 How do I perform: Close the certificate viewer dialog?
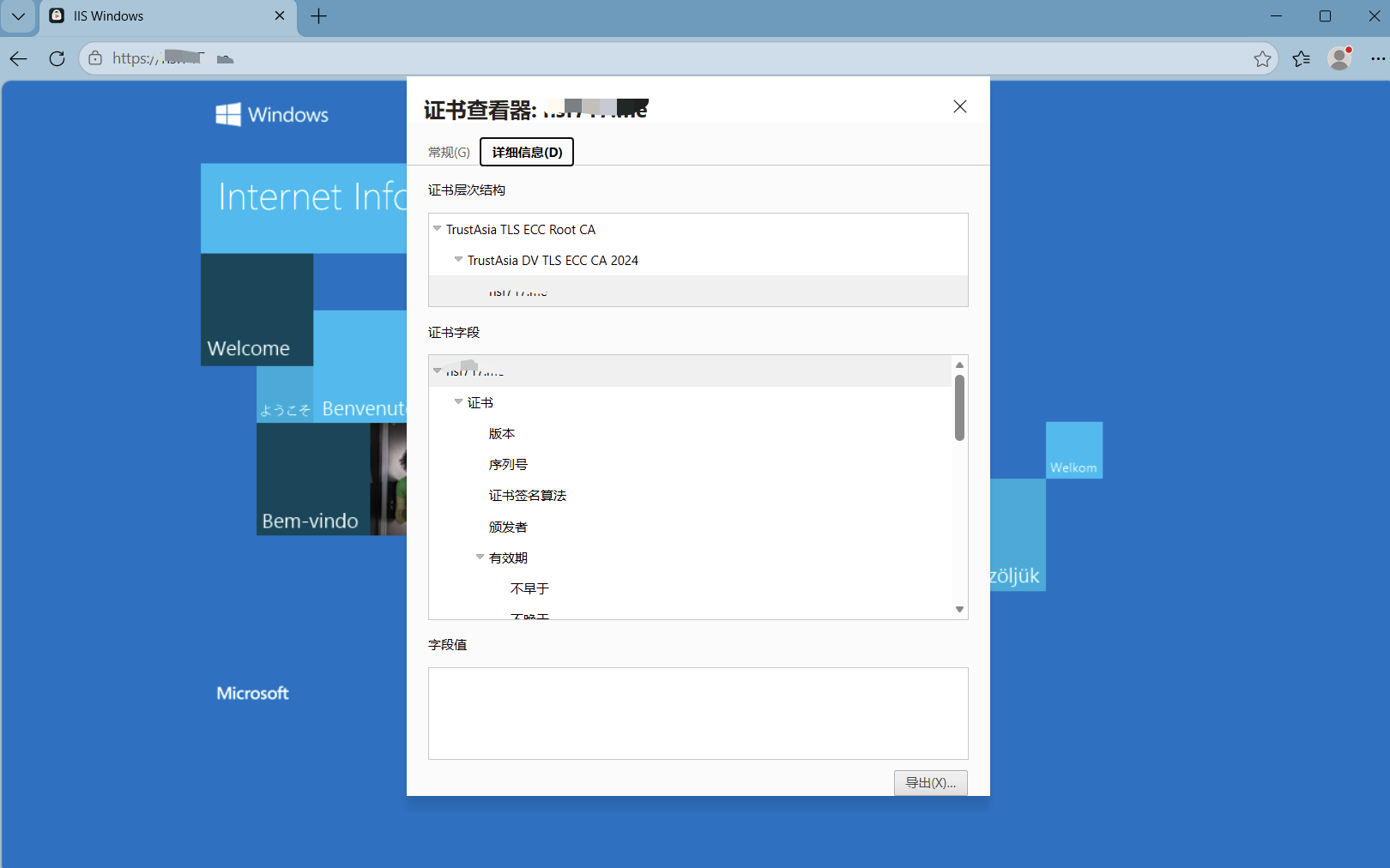pyautogui.click(x=960, y=106)
